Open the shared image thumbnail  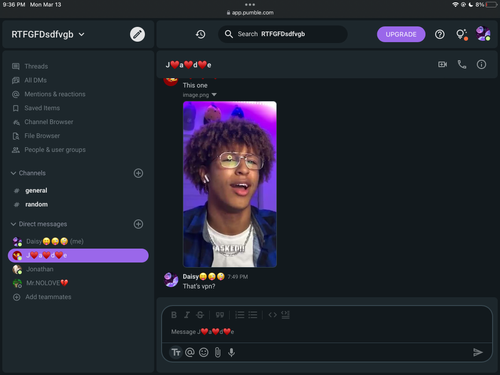230,184
